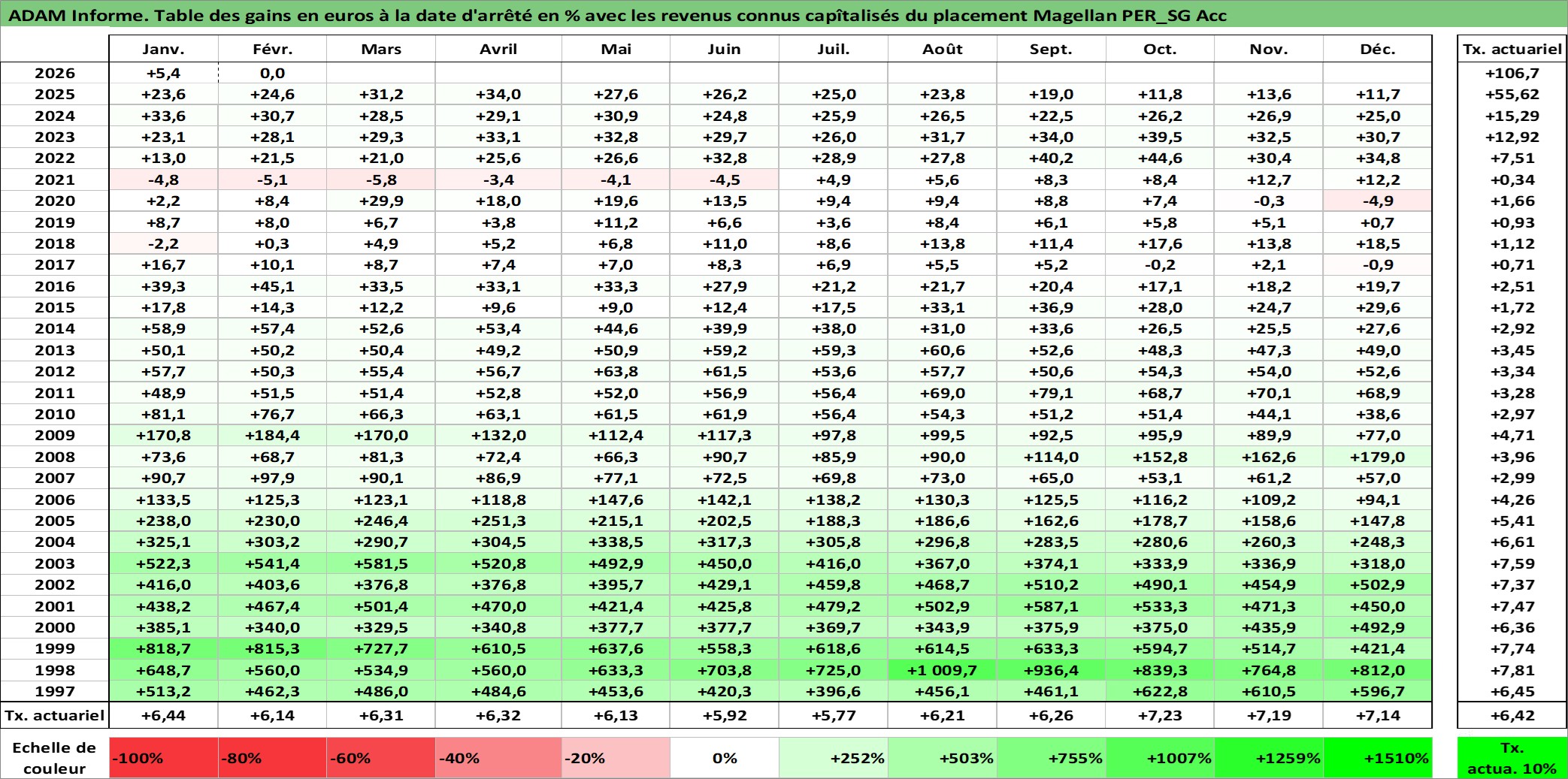Select the 'Nov.' column header
Screen dimensions: 1568x779
point(1269,50)
